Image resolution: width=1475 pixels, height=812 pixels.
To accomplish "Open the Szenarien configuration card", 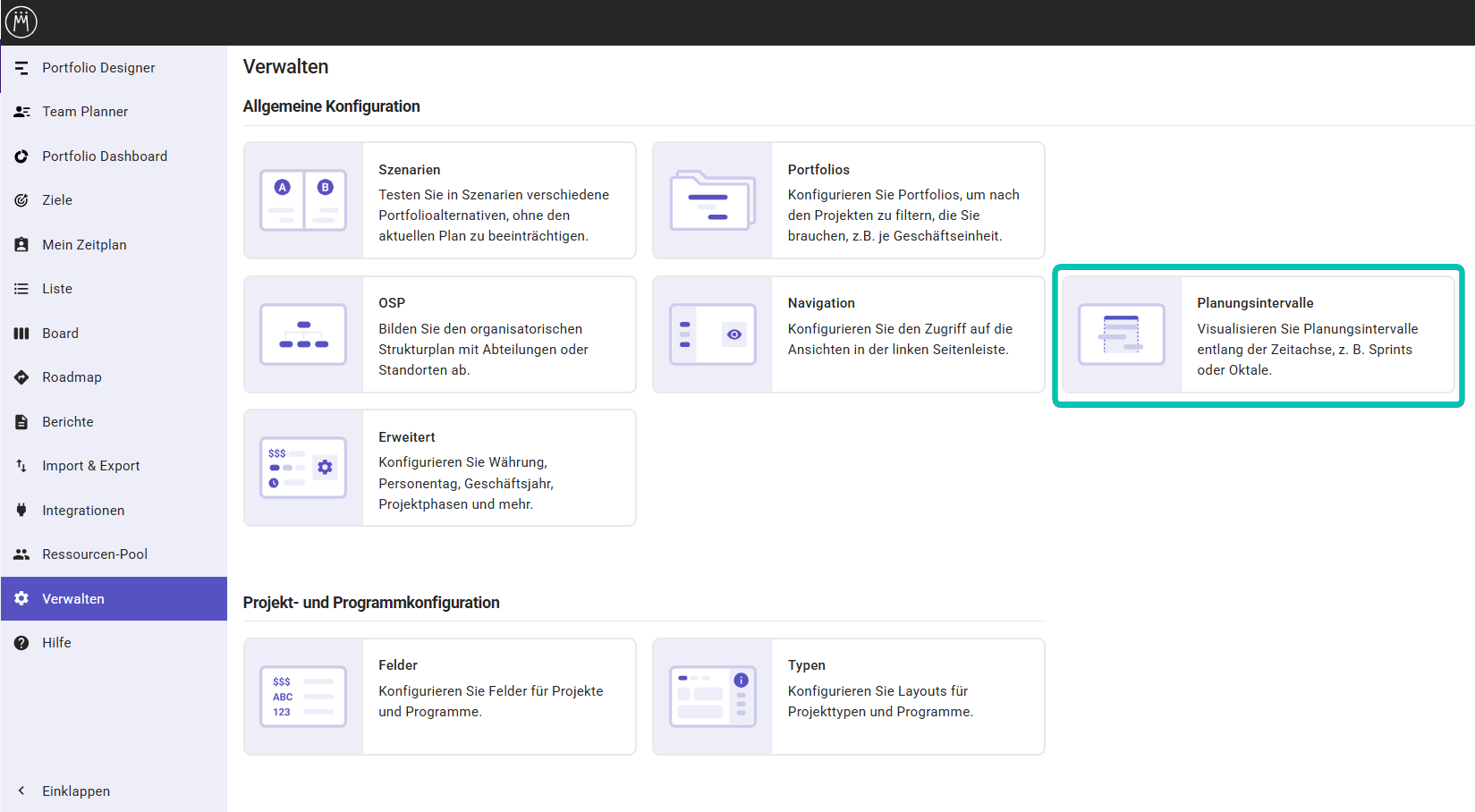I will pyautogui.click(x=439, y=201).
